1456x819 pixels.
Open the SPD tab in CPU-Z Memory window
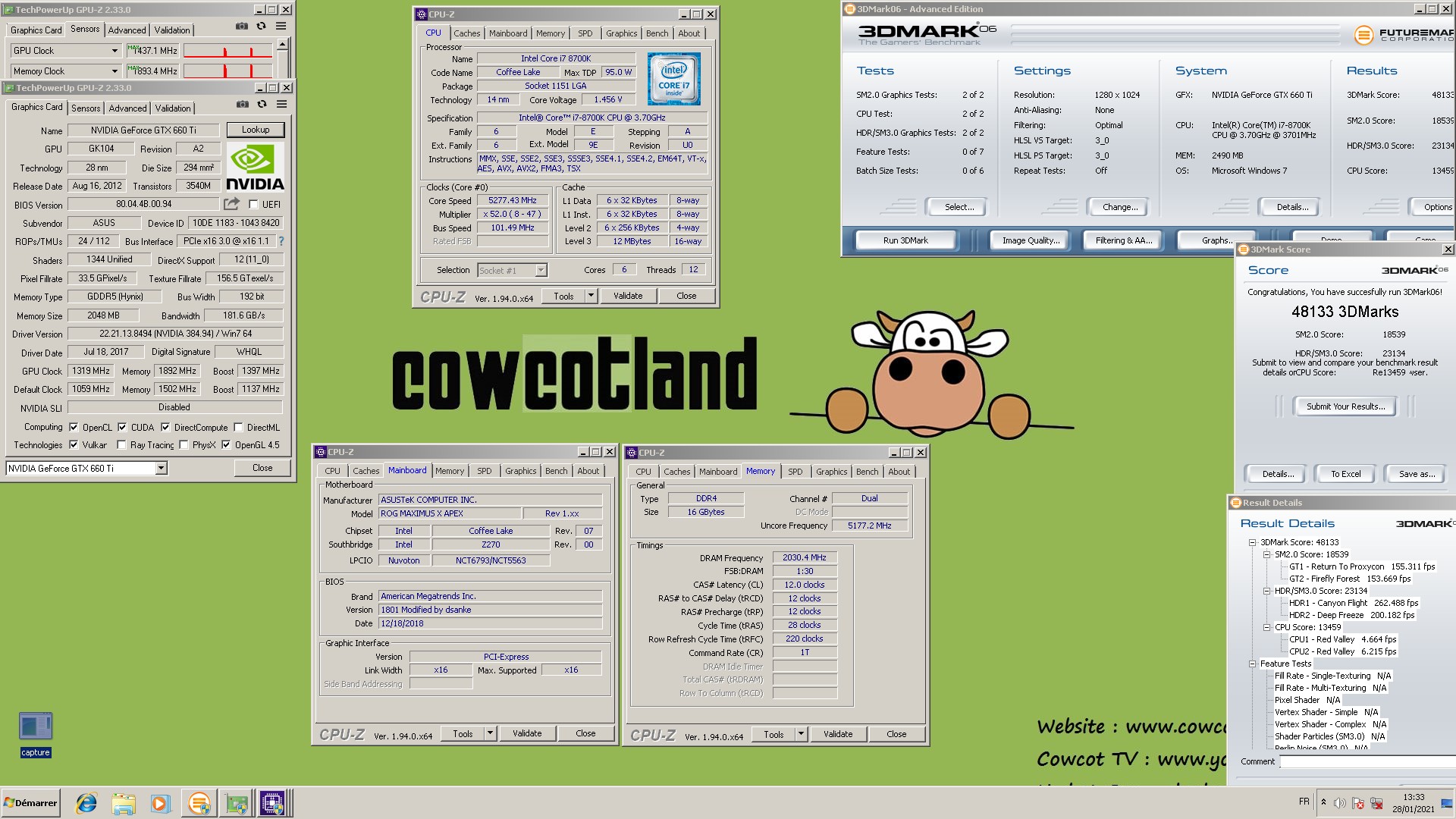795,472
